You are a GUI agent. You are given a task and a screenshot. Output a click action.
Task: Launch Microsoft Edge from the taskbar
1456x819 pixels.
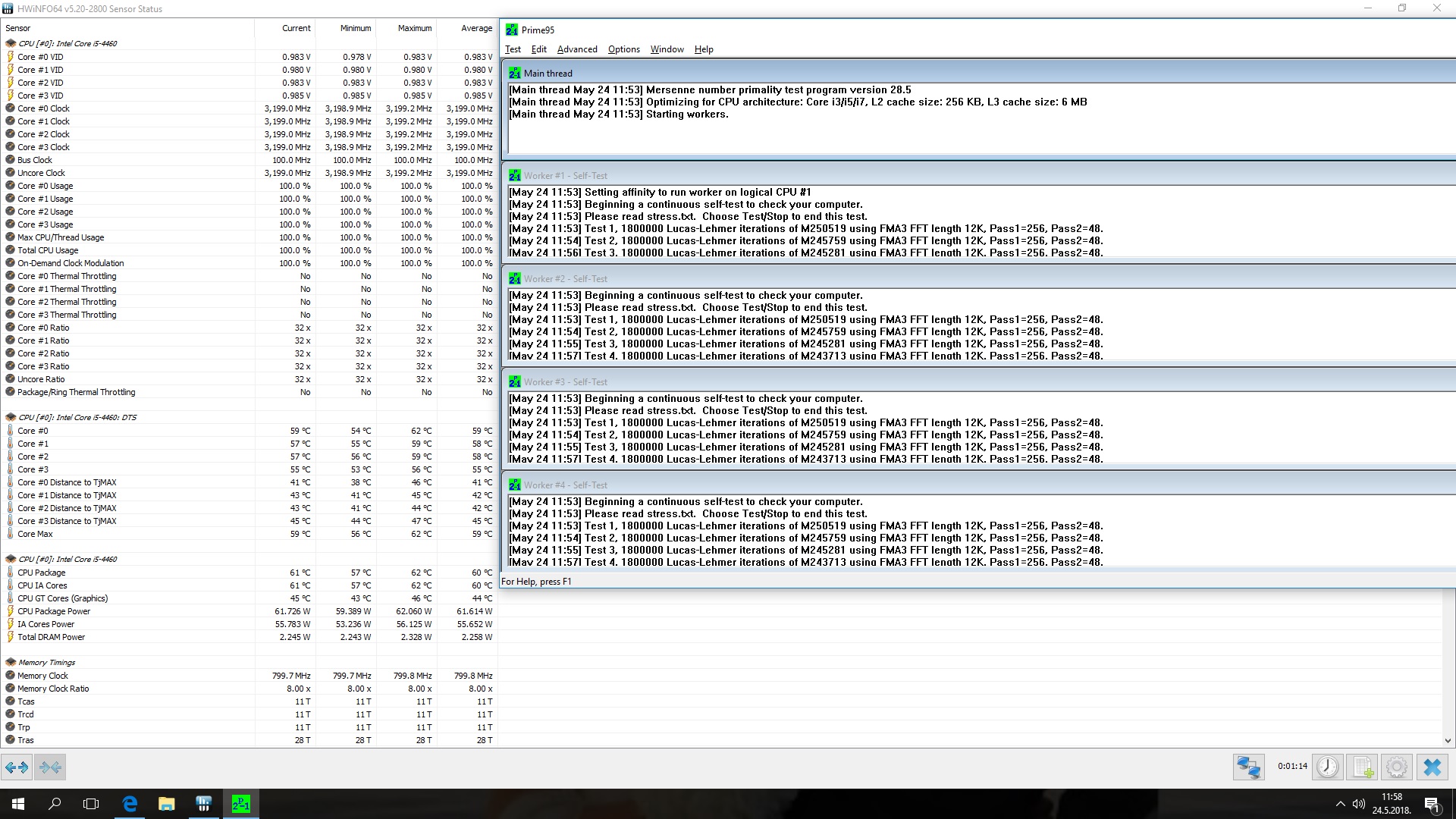130,804
